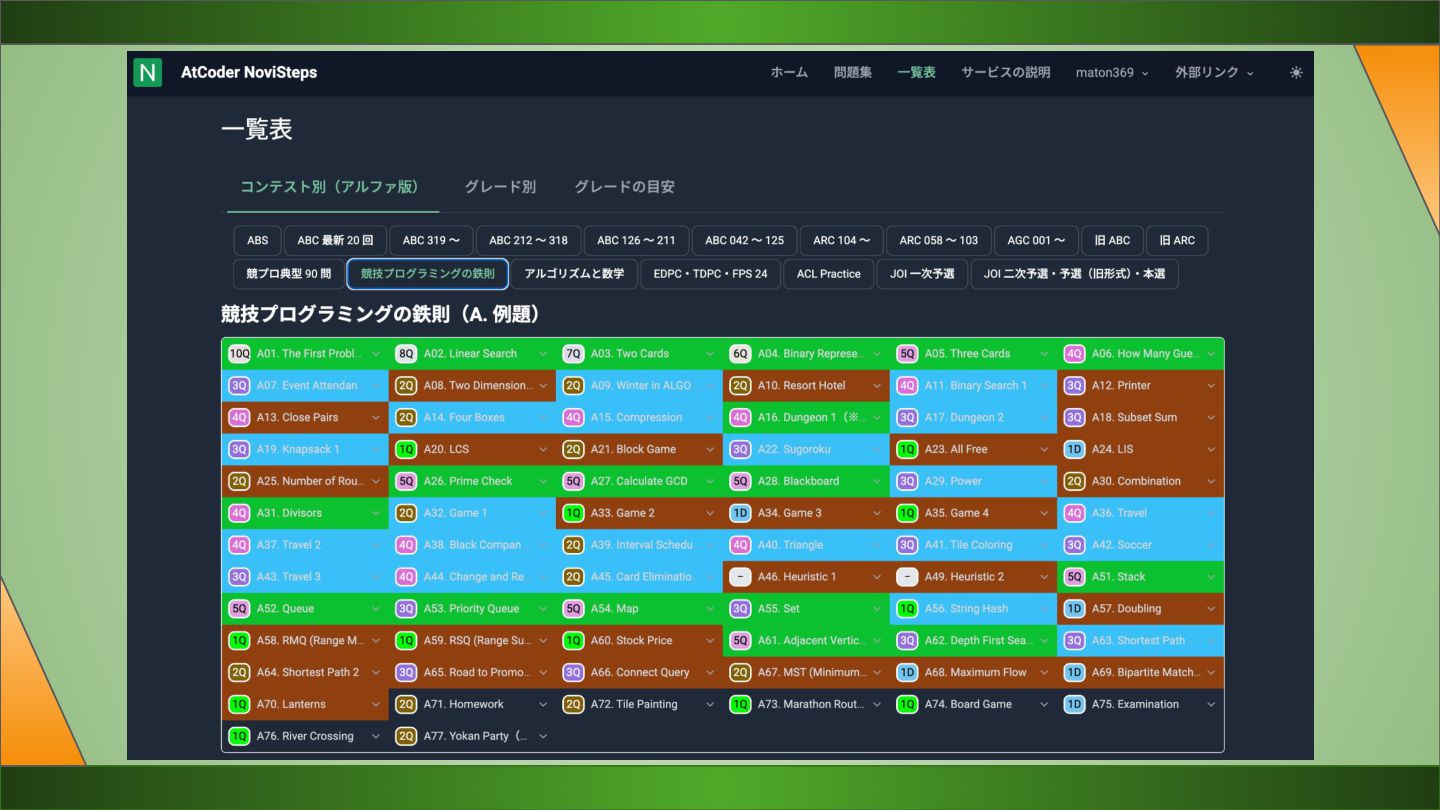Click the 1D badge on A34 Game 3
The width and height of the screenshot is (1440, 810).
tap(740, 513)
